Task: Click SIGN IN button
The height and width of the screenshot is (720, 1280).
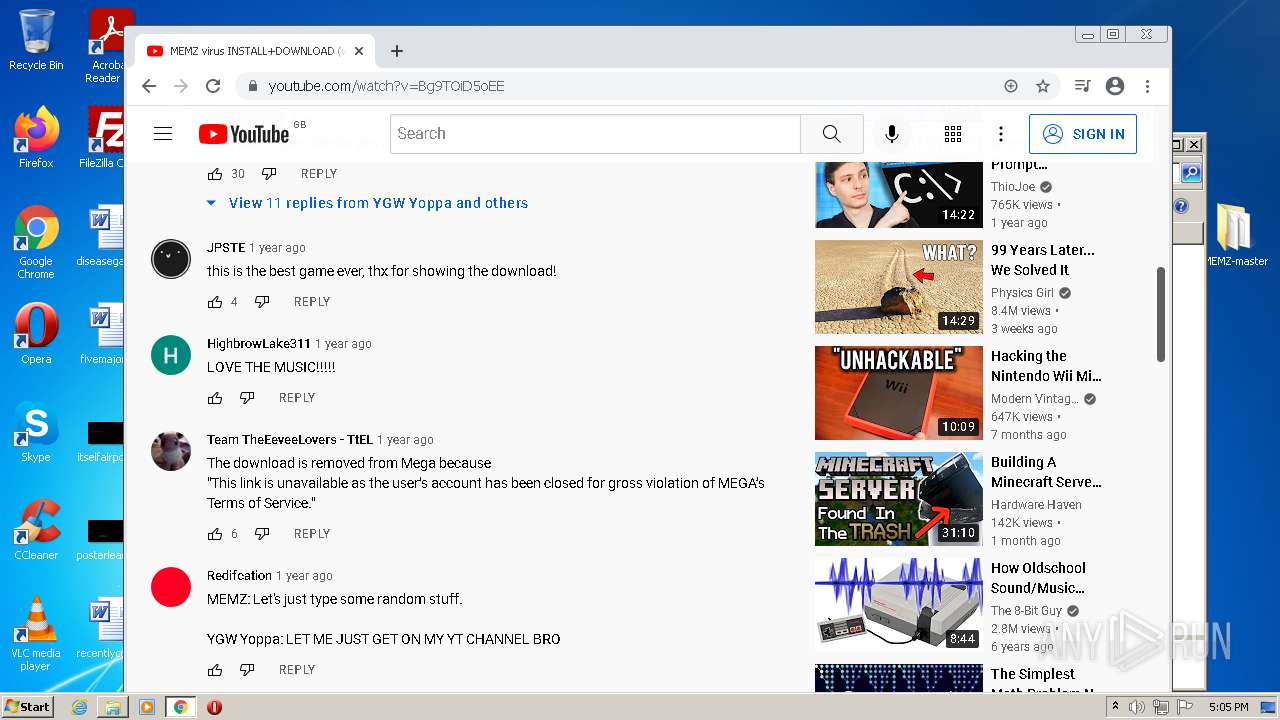Action: (1083, 134)
